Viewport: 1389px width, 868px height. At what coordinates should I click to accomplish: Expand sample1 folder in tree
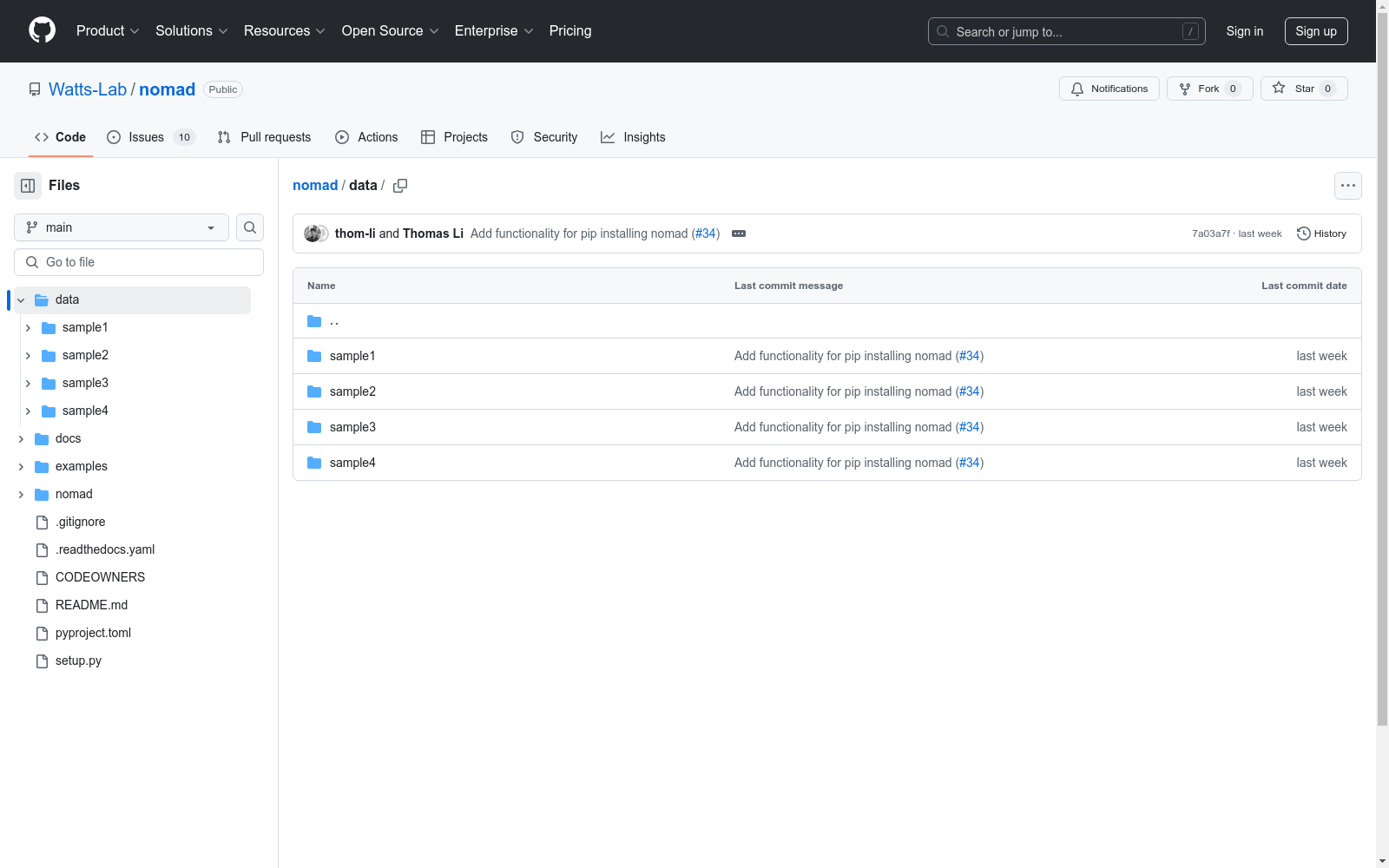click(x=28, y=328)
